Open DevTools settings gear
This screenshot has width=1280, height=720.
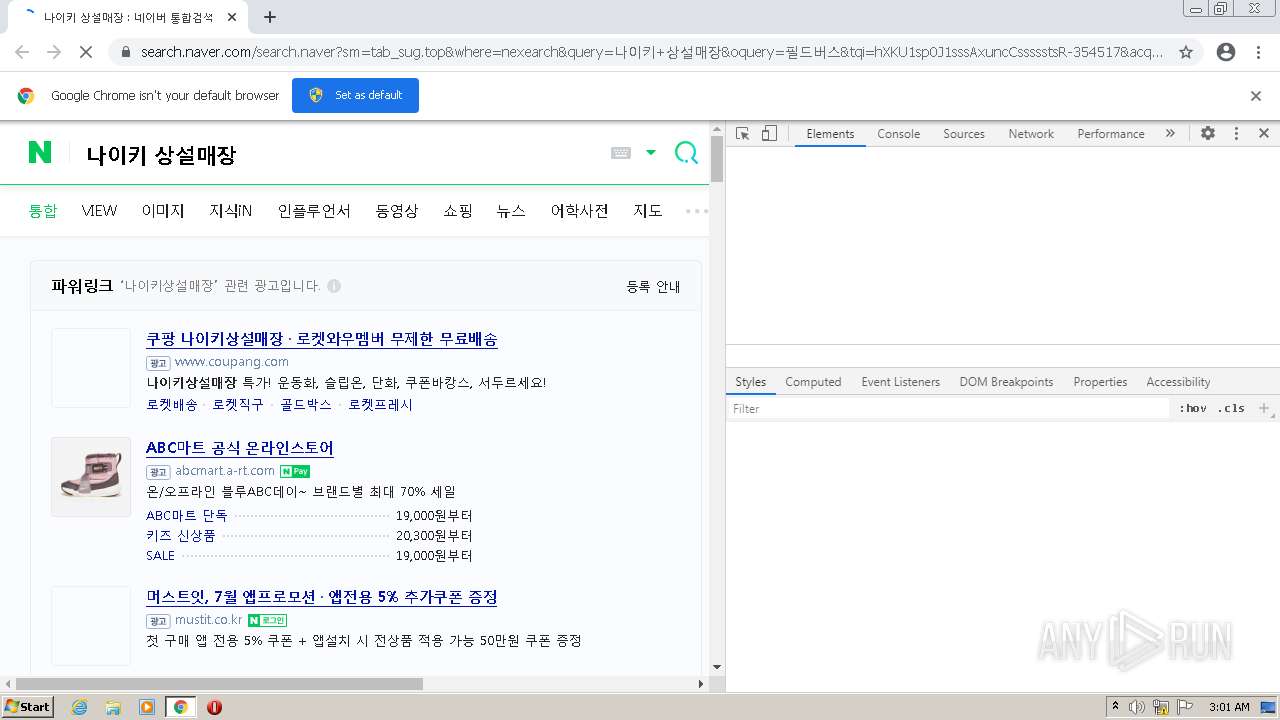click(x=1208, y=133)
